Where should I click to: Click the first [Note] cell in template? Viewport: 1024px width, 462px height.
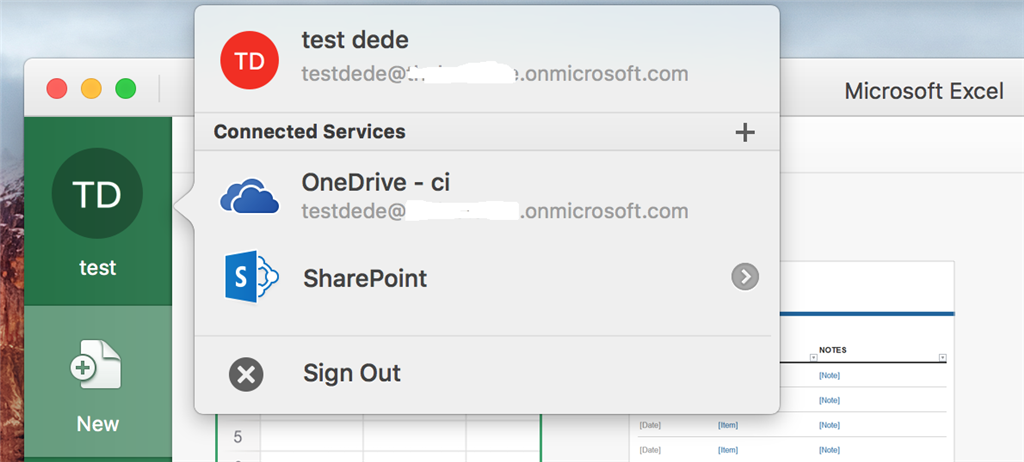click(x=829, y=375)
